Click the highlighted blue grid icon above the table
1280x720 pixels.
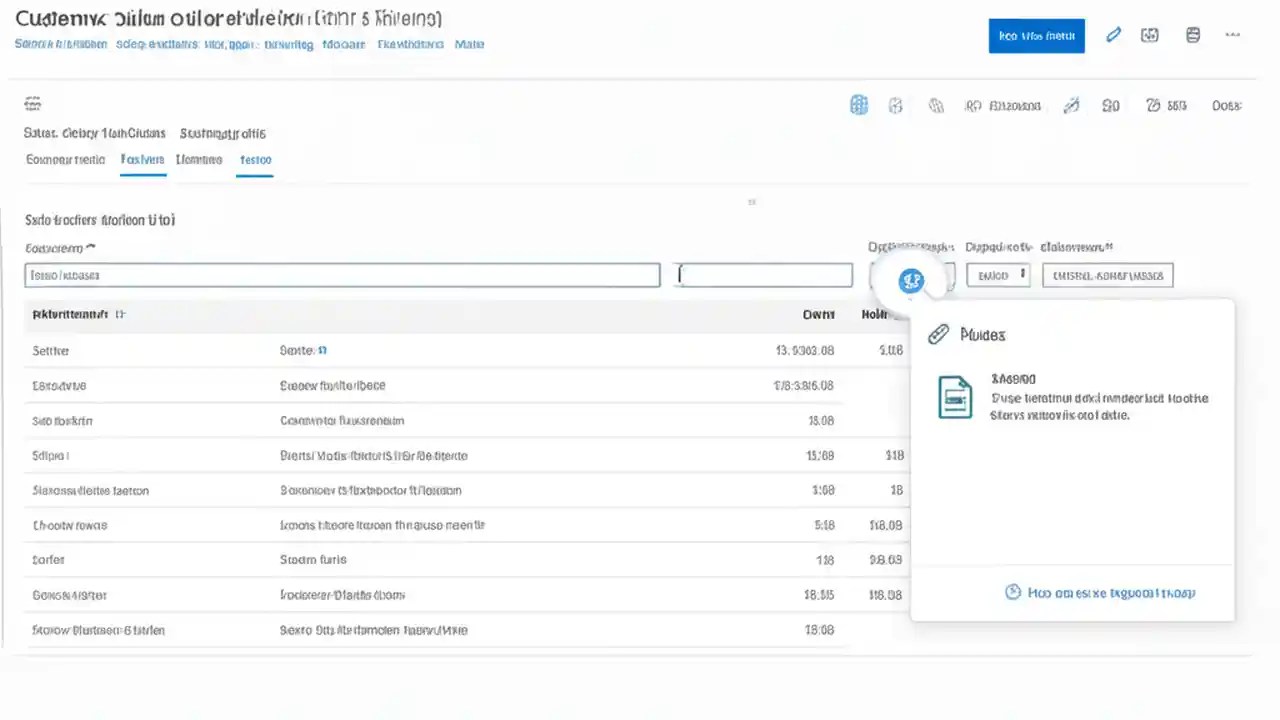[x=858, y=105]
